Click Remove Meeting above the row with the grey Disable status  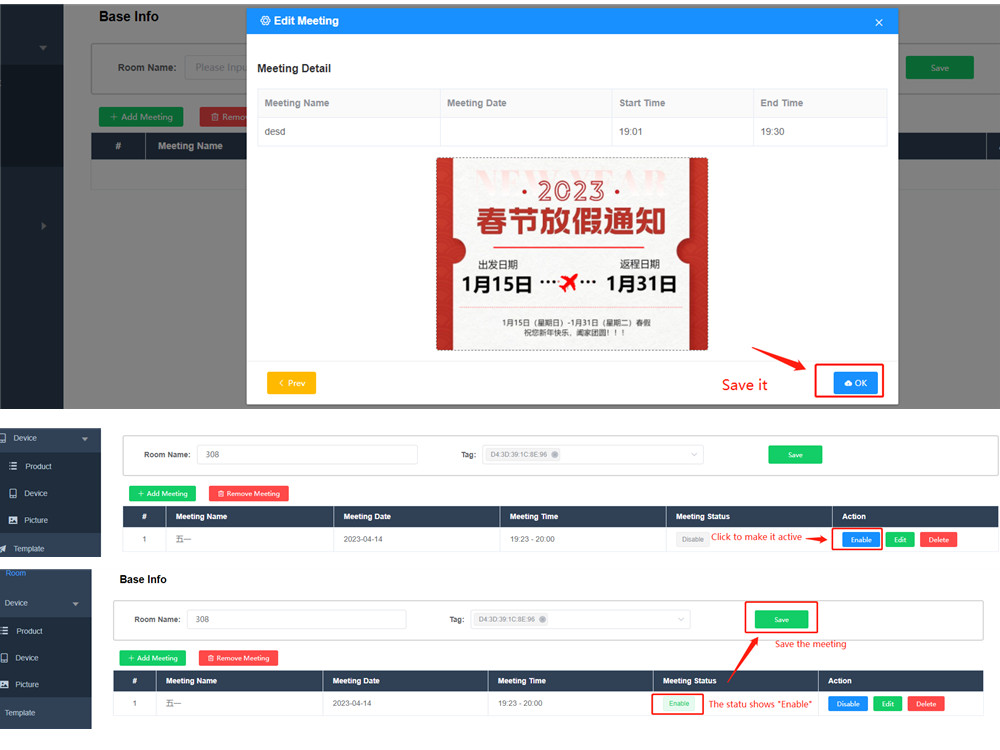click(249, 493)
